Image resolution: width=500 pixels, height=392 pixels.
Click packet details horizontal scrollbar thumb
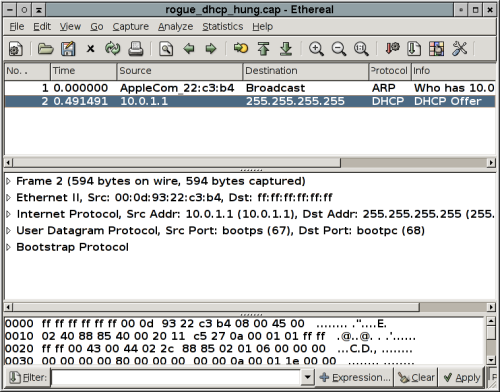(216, 307)
